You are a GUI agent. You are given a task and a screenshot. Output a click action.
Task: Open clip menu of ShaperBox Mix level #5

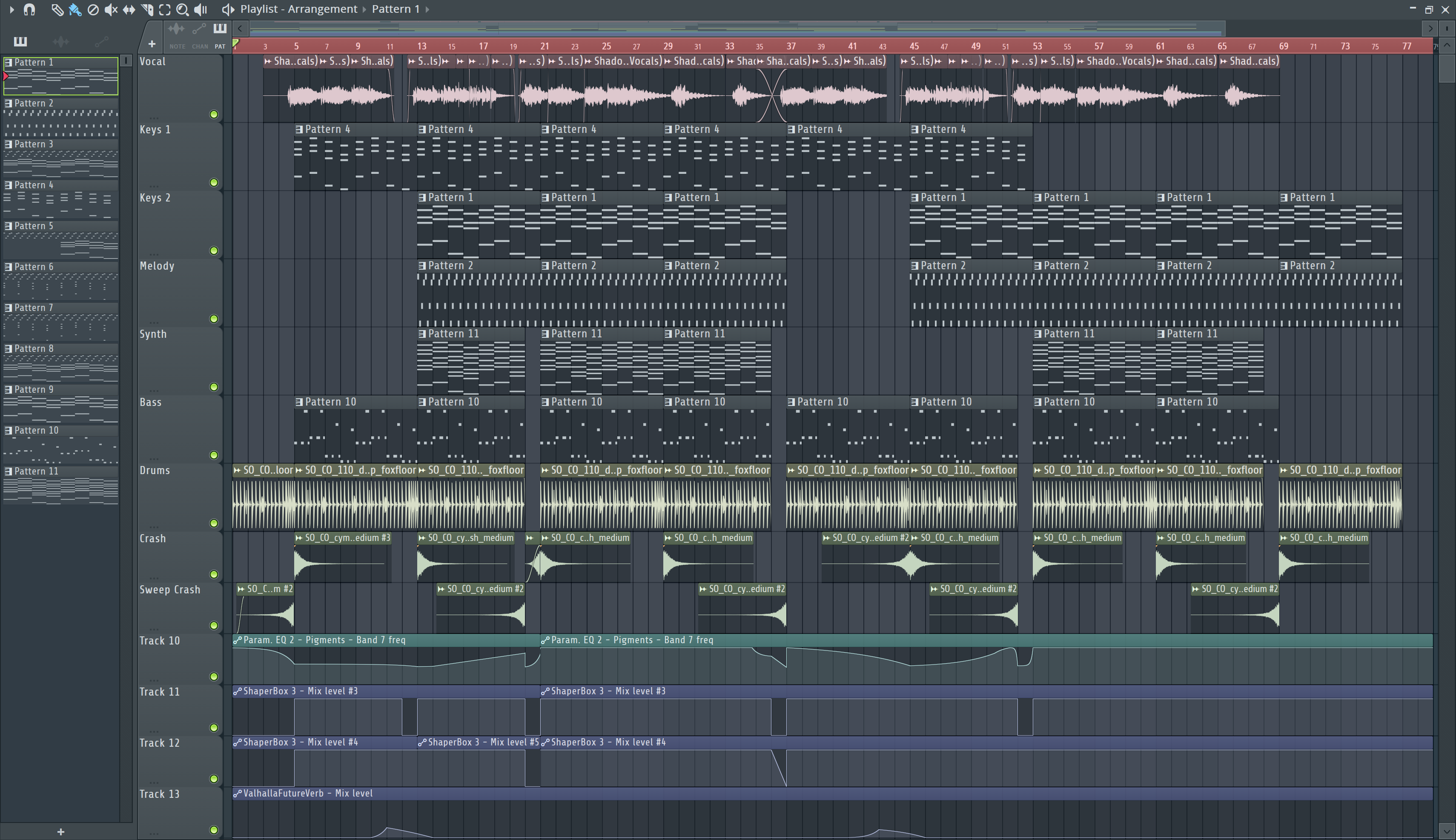click(422, 742)
